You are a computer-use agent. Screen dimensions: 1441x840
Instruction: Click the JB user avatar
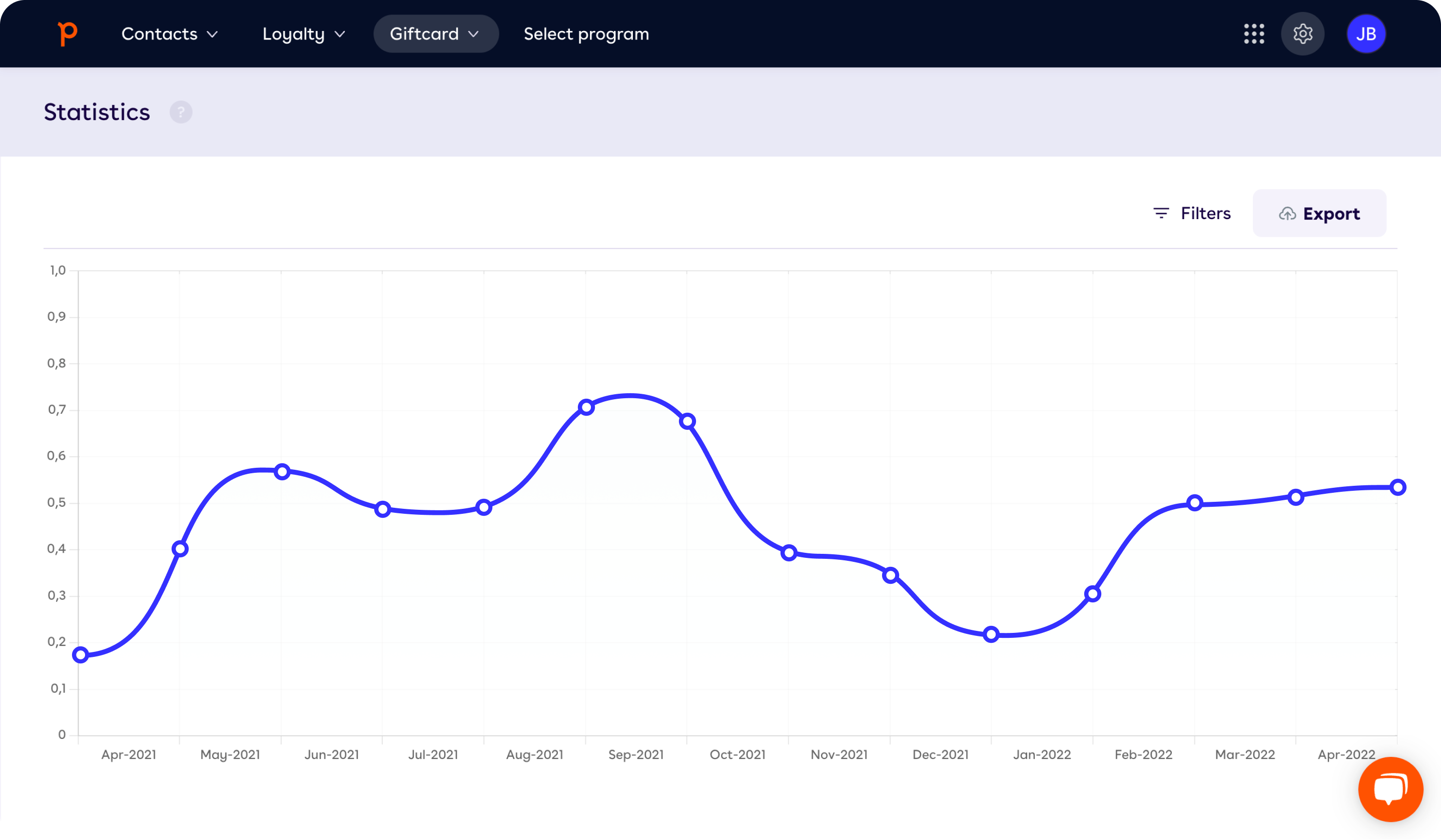[x=1365, y=34]
